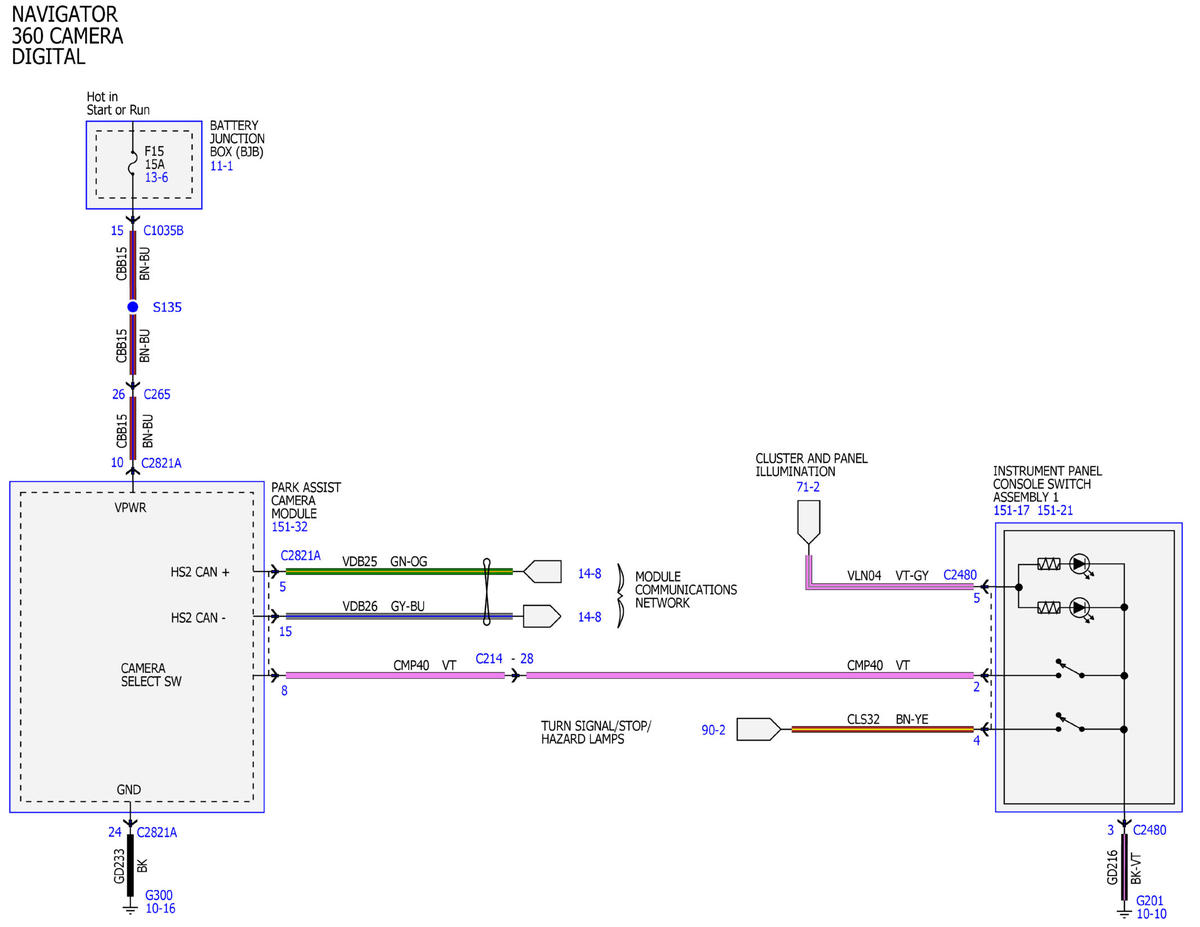1200x927 pixels.
Task: Click C2480 label on VLN04 wire
Action: pos(960,575)
